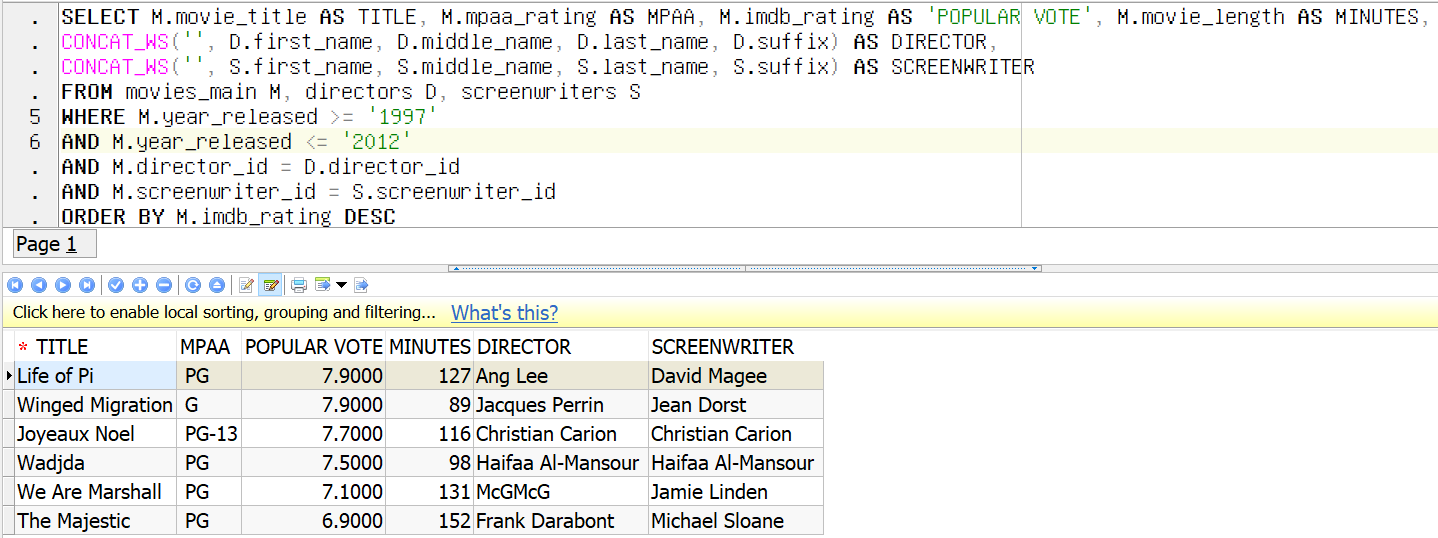This screenshot has height=538, width=1438.
Task: Go to previous record button
Action: point(39,285)
